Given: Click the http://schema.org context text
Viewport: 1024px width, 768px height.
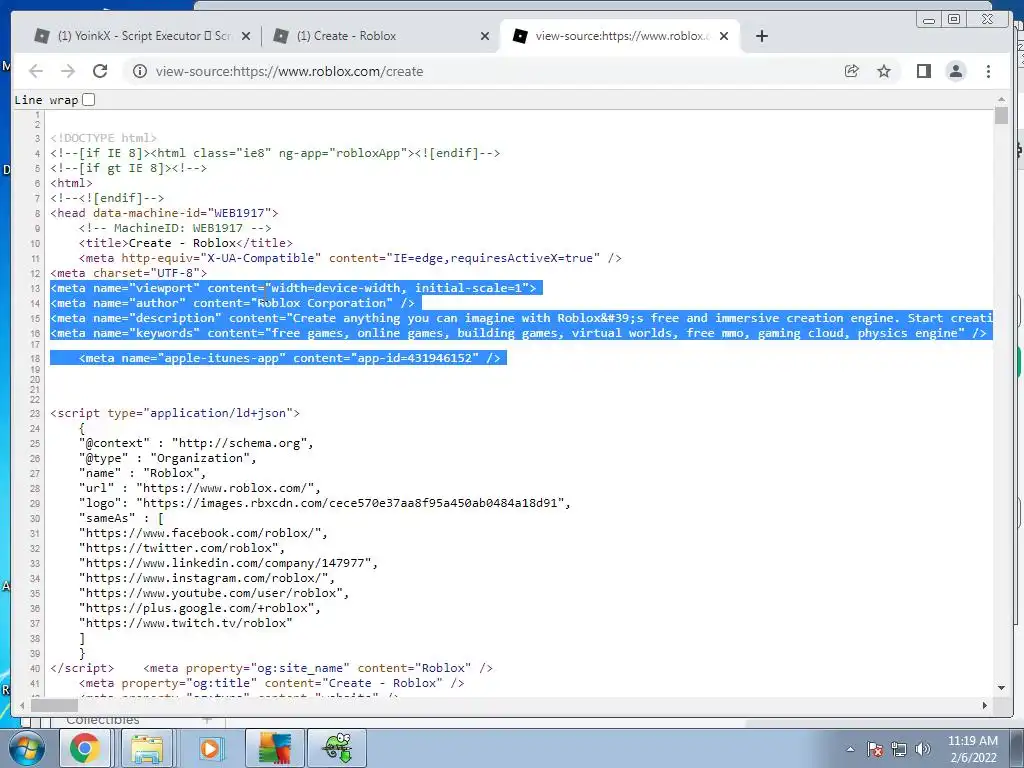Looking at the screenshot, I should pos(239,443).
